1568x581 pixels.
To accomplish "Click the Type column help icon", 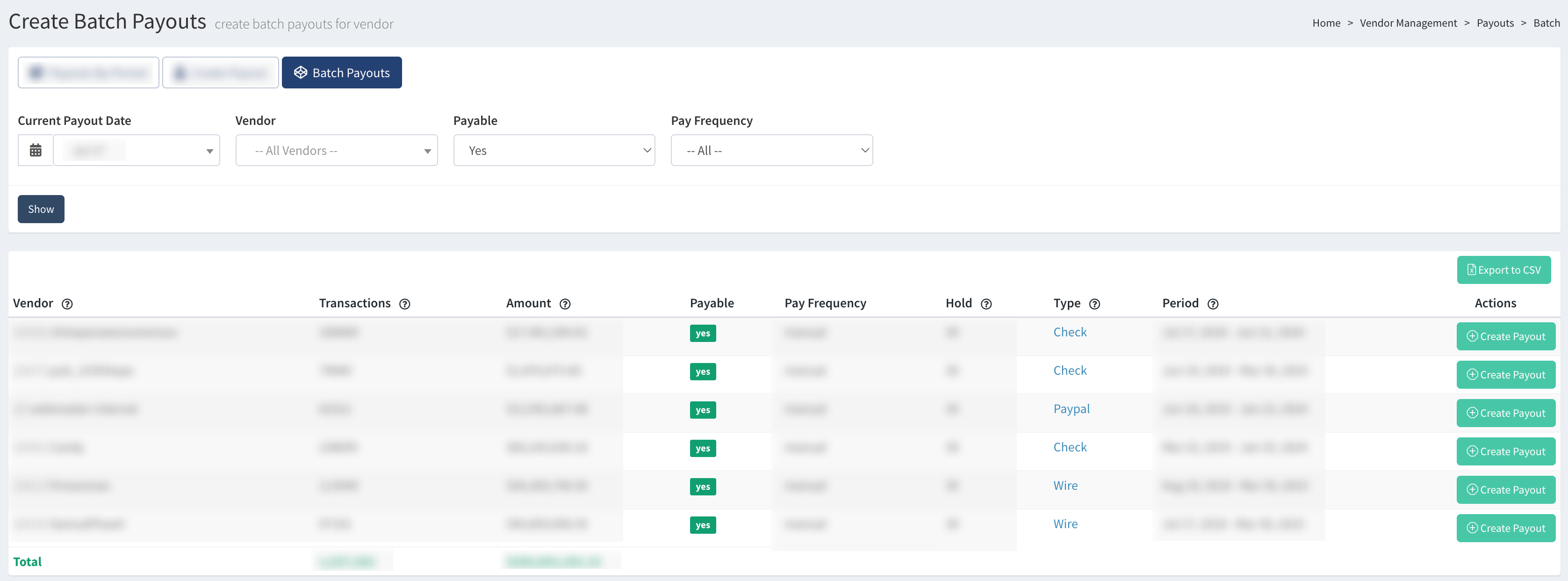I will [1094, 304].
